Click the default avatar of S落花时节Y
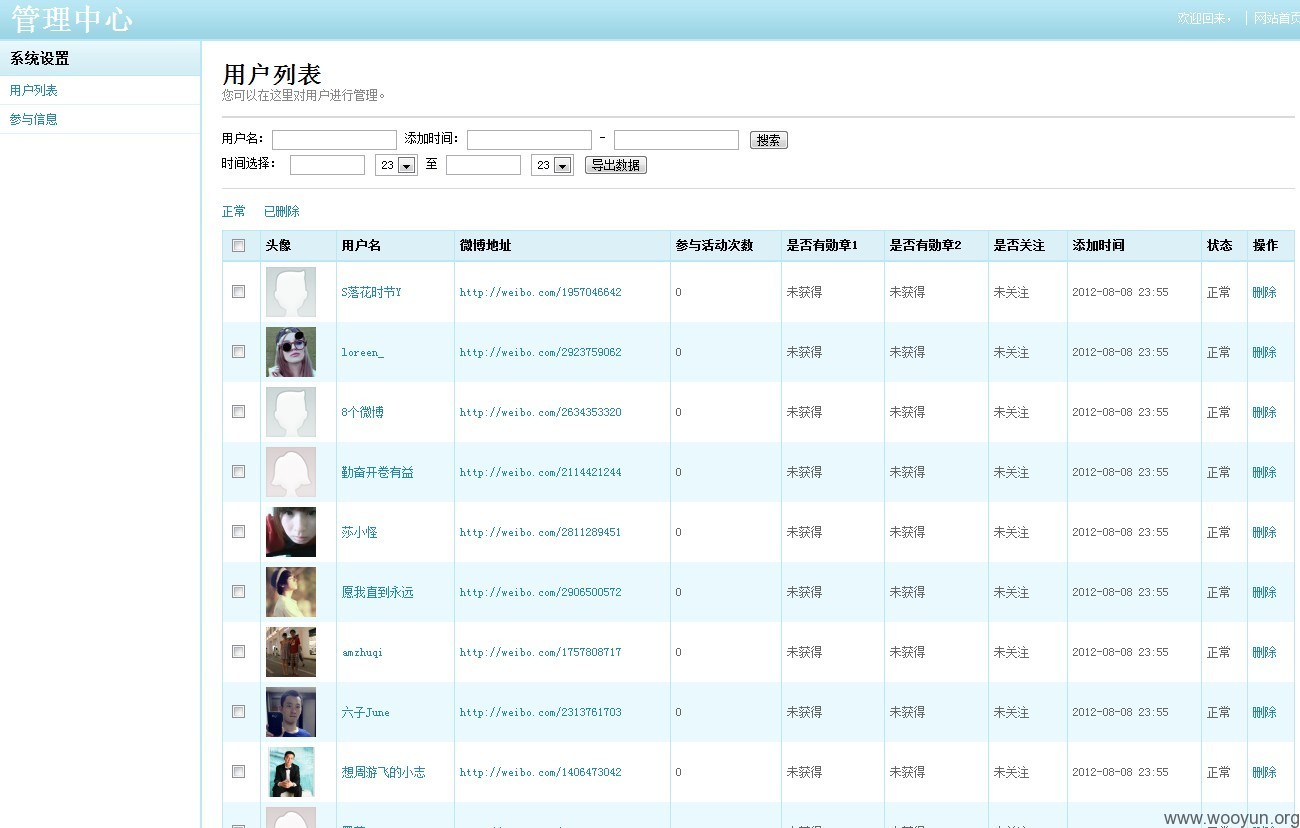The width and height of the screenshot is (1300, 828). (291, 292)
